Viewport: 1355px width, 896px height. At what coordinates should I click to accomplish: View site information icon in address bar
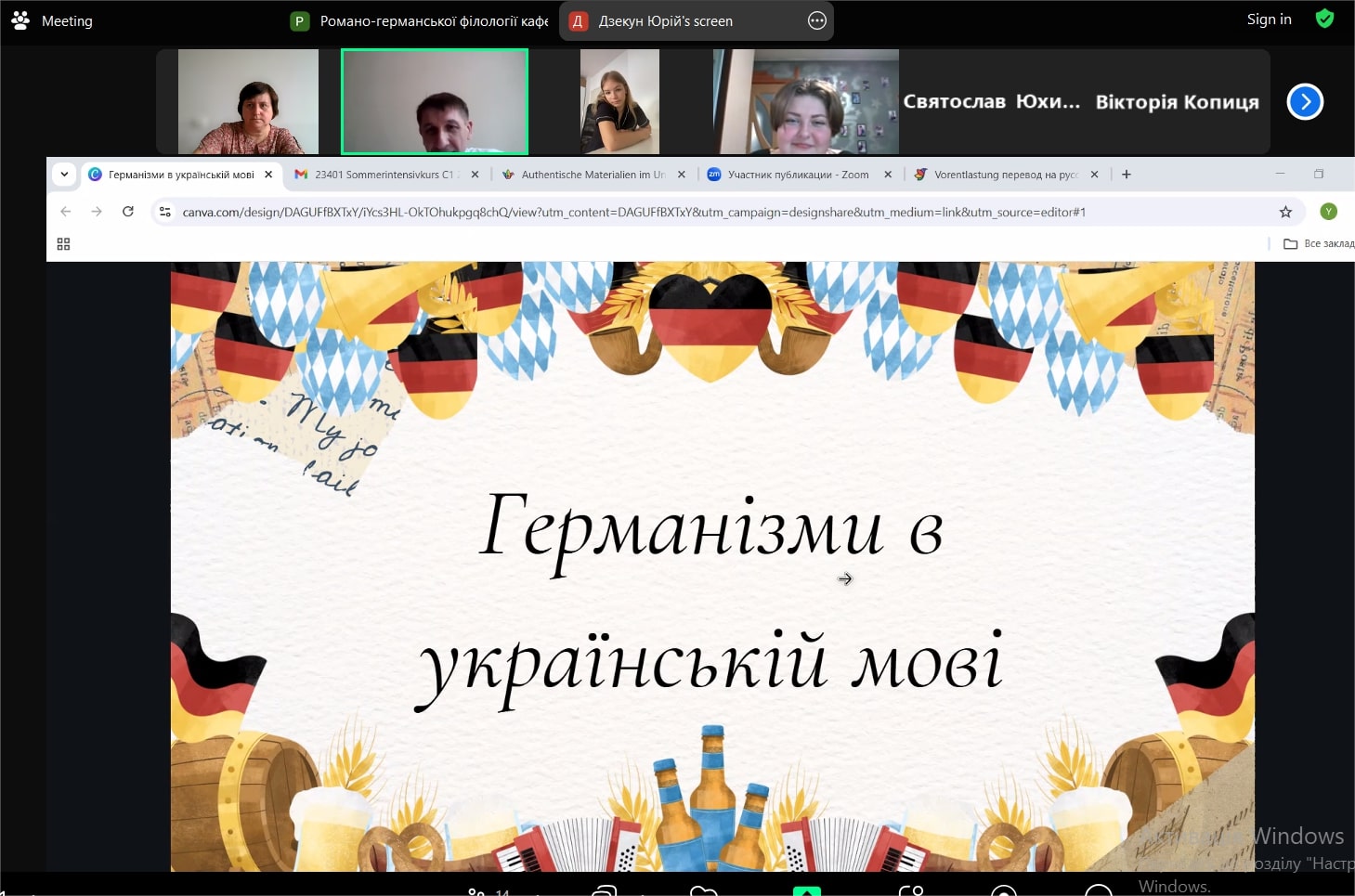(165, 212)
